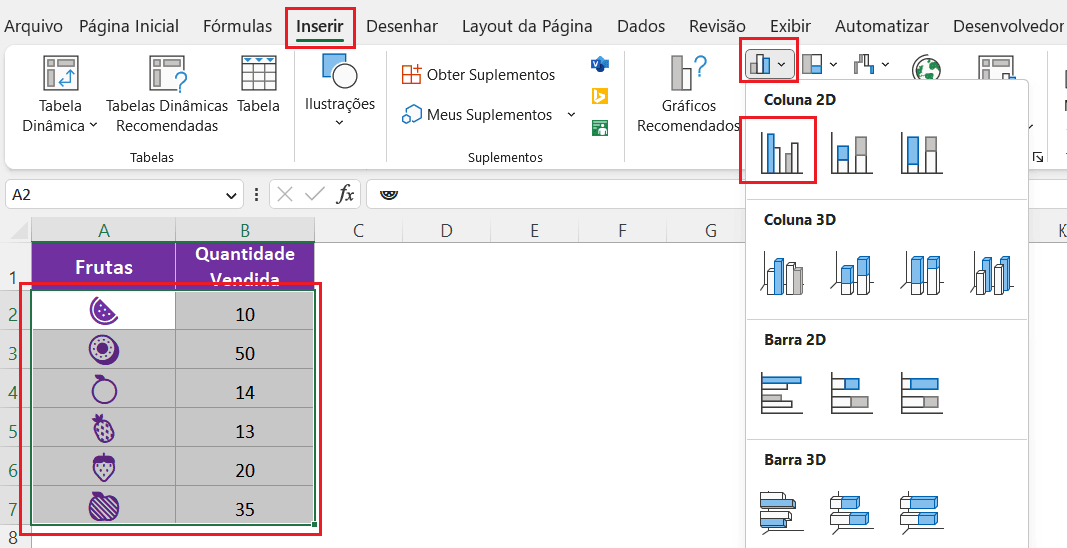Viewport: 1067px width, 548px height.
Task: Select the 2D clustered column chart
Action: [x=778, y=151]
